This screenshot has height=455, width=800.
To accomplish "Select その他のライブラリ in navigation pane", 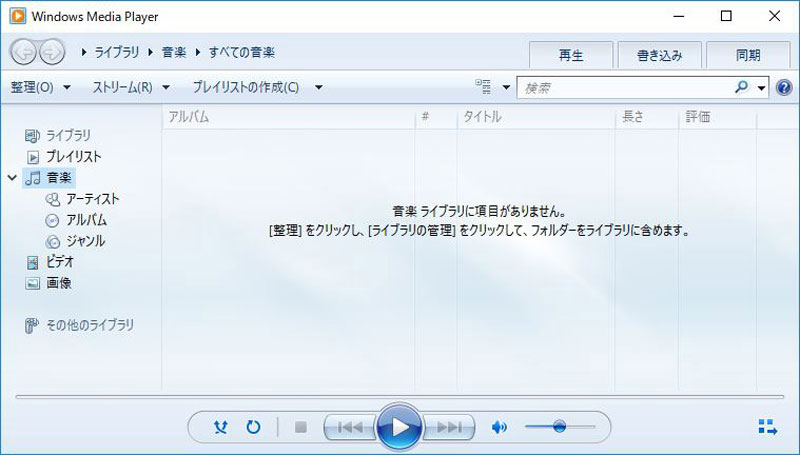I will (x=90, y=325).
